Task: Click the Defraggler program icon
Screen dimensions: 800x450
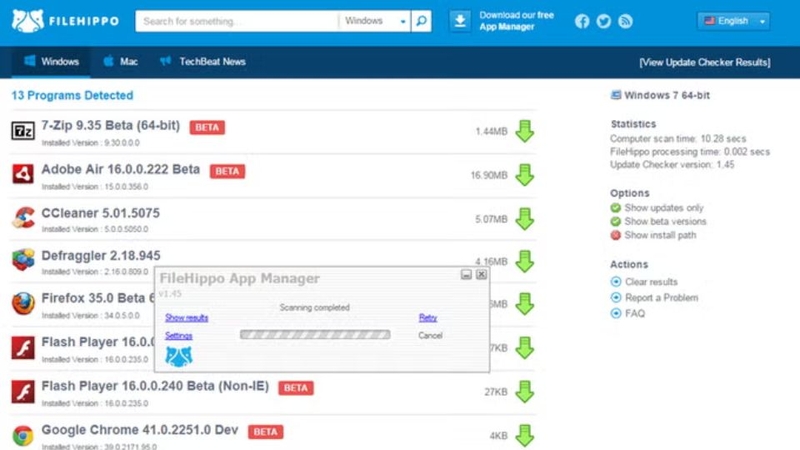Action: pyautogui.click(x=23, y=260)
